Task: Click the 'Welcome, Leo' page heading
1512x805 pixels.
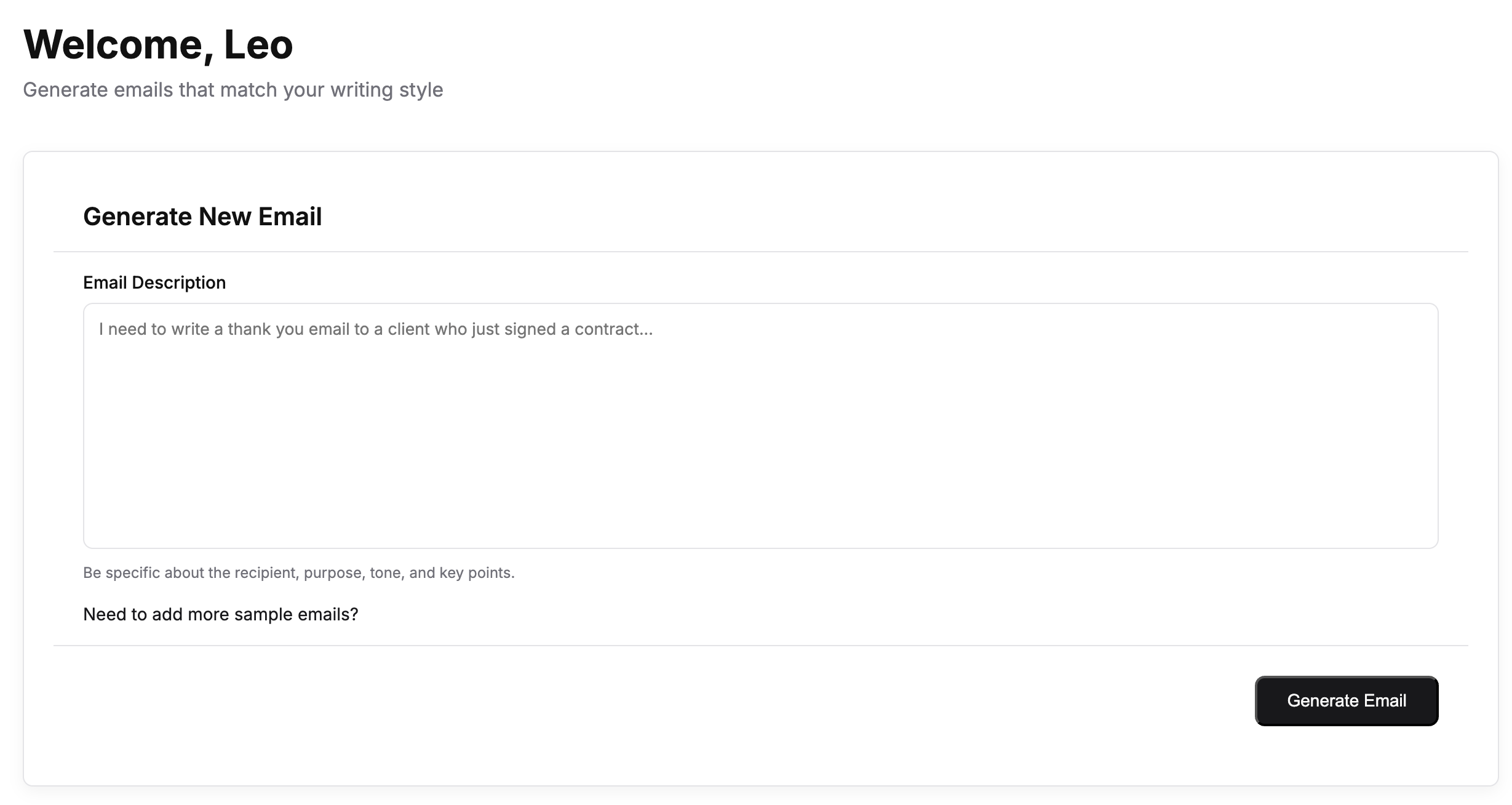Action: pyautogui.click(x=158, y=44)
